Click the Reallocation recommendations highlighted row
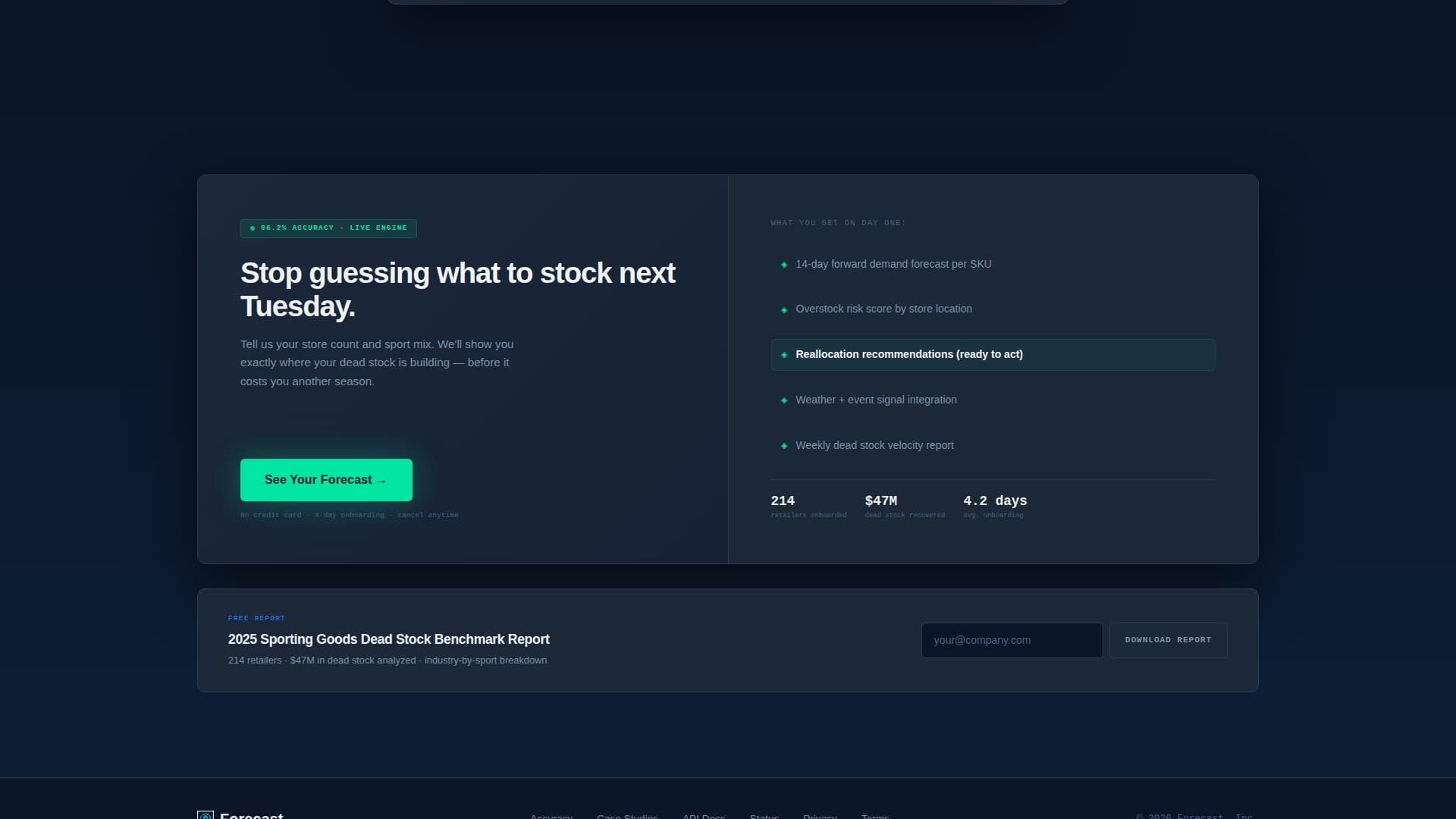 (x=993, y=355)
